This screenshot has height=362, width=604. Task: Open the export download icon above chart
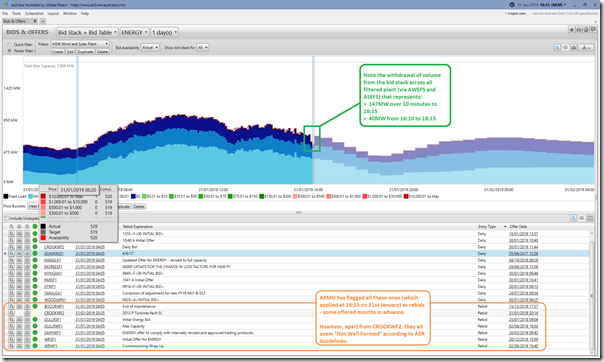[586, 47]
